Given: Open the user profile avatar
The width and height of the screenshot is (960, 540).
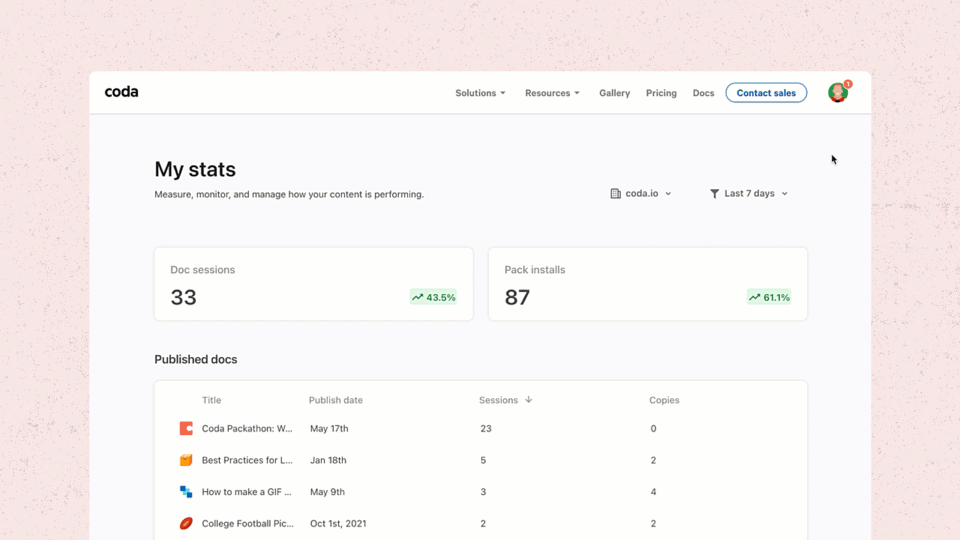Looking at the screenshot, I should 838,92.
